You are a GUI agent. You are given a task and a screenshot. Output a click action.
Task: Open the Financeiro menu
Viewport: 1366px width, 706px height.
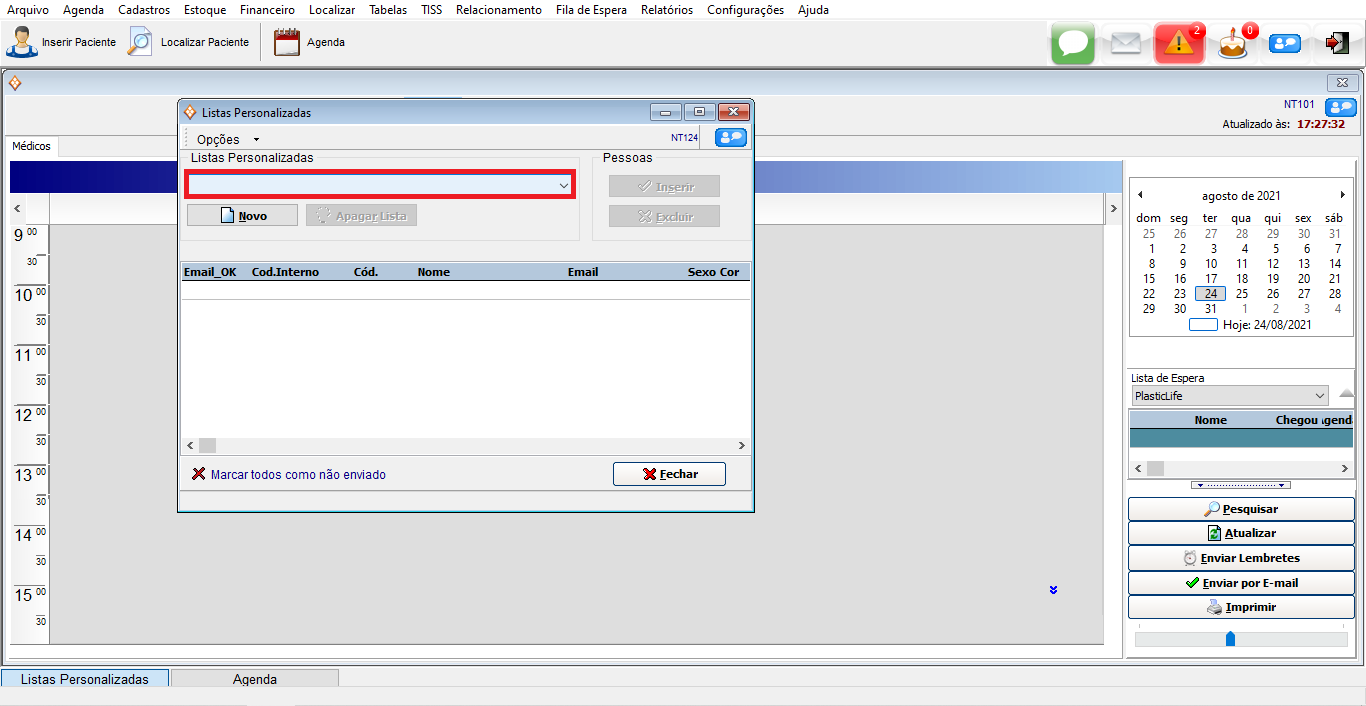(x=267, y=10)
